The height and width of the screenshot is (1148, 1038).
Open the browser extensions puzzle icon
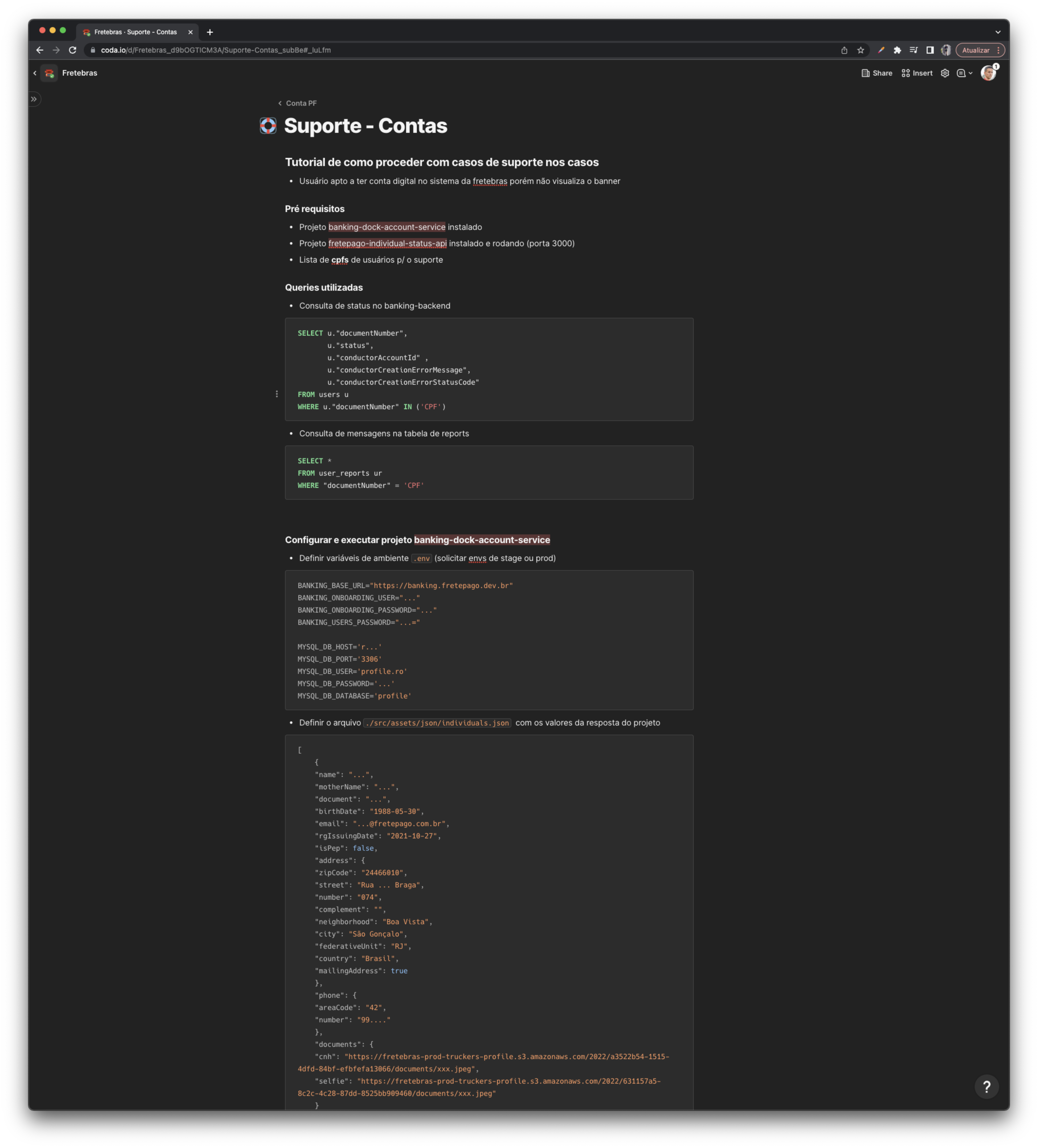tap(897, 50)
